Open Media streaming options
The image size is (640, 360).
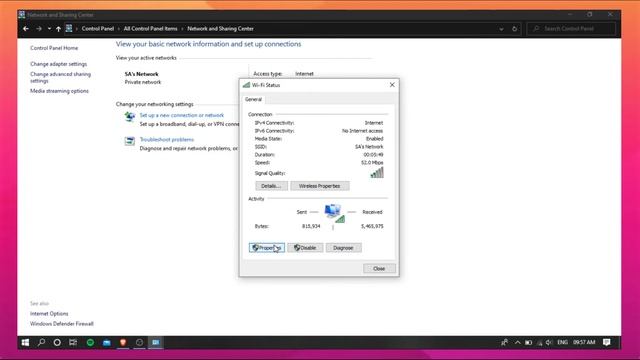[59, 91]
